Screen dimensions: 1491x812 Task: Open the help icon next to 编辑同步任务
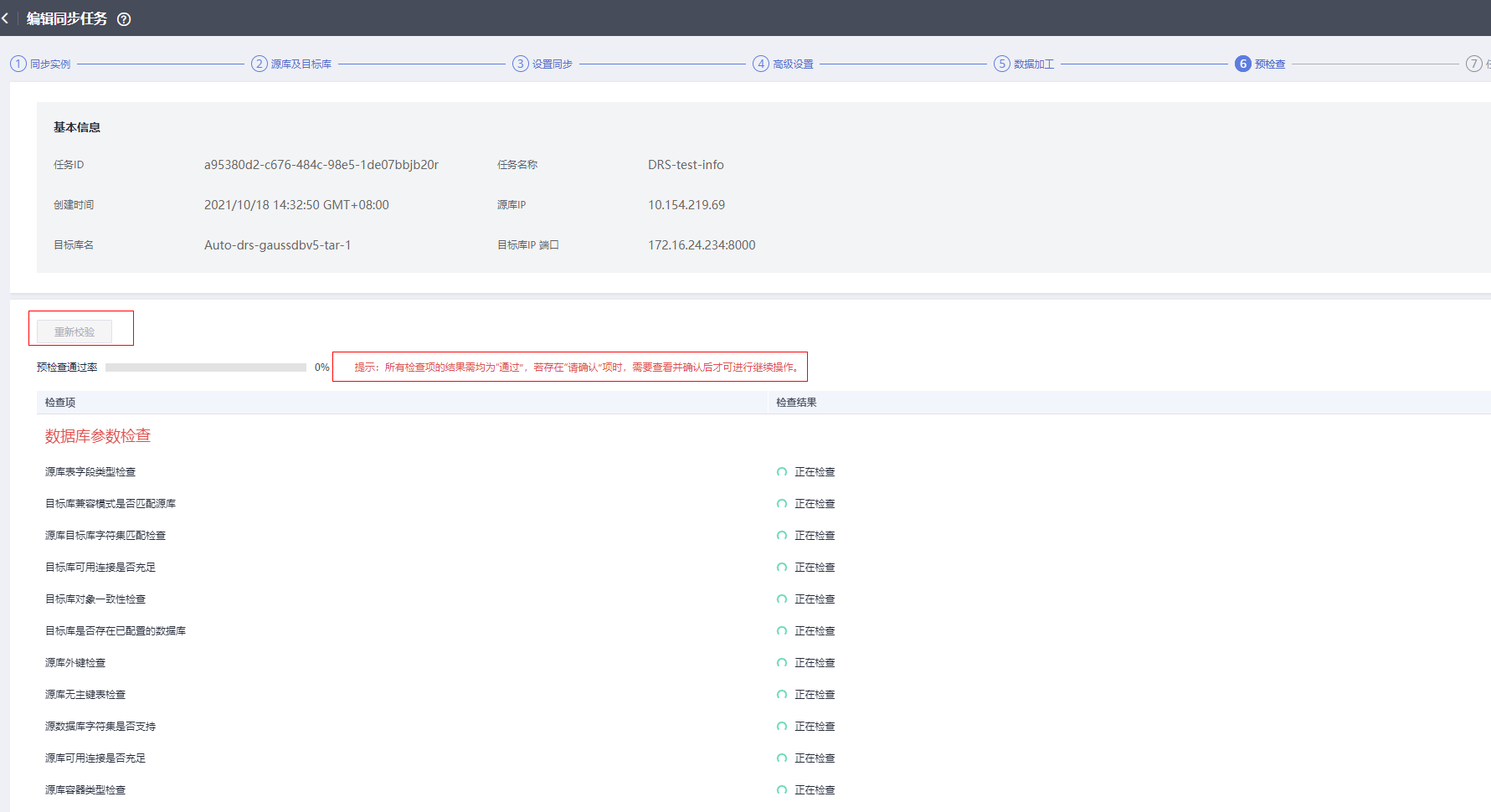pos(124,18)
